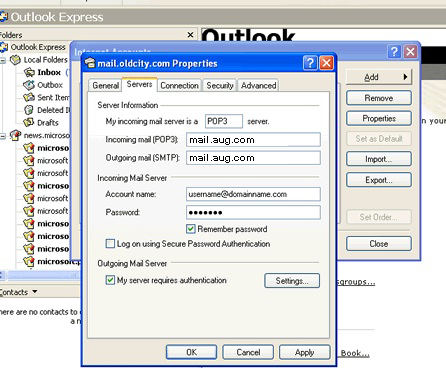Image resolution: width=446 pixels, height=368 pixels.
Task: Click Close in Internet Accounts window
Action: [379, 244]
